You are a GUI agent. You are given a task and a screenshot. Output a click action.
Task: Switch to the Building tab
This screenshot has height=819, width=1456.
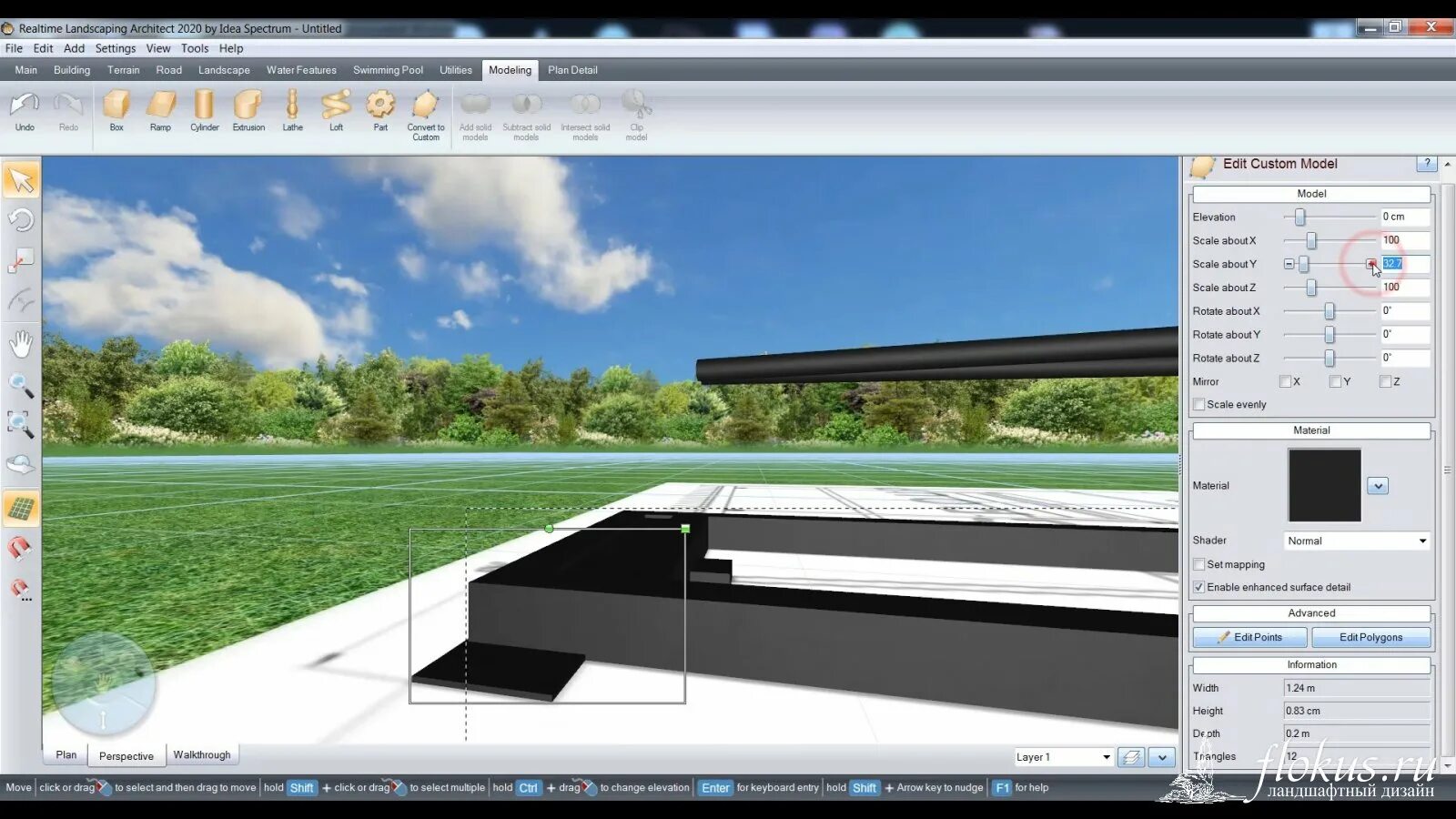(x=72, y=70)
